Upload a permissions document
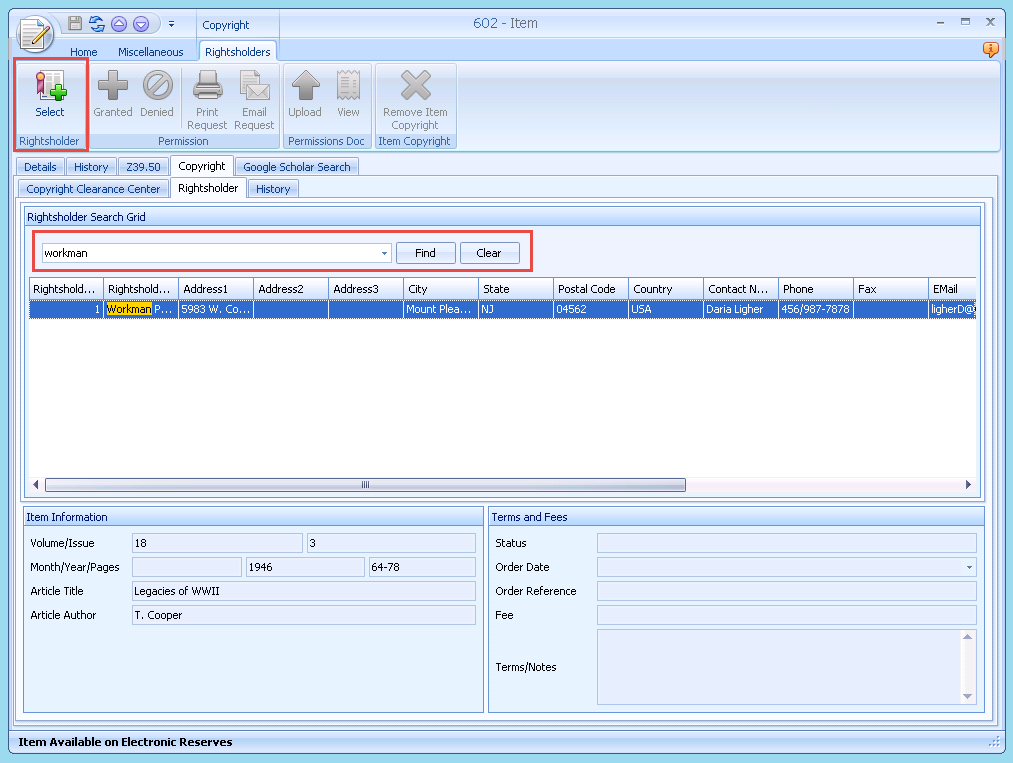Viewport: 1013px width, 763px height. (x=304, y=97)
